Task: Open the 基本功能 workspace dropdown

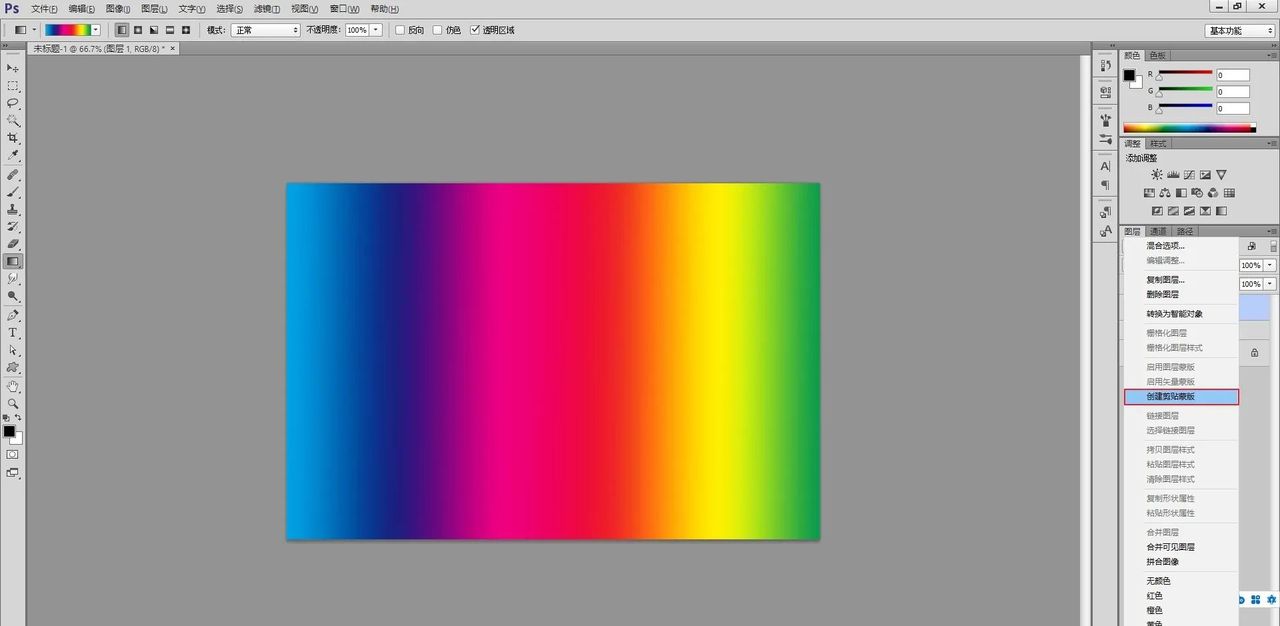Action: 1239,30
